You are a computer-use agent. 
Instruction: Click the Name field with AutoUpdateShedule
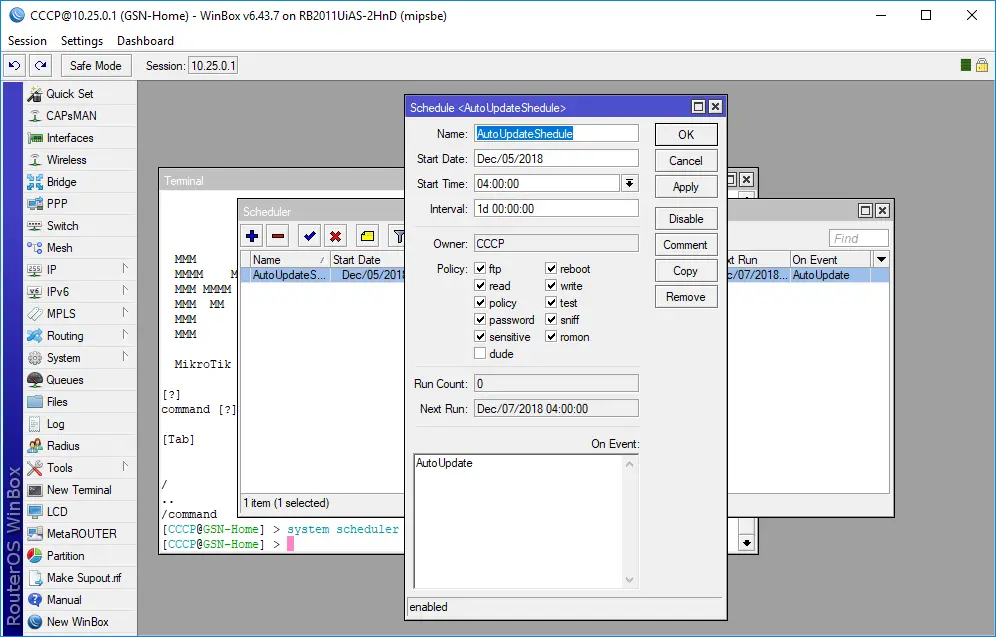(x=556, y=133)
